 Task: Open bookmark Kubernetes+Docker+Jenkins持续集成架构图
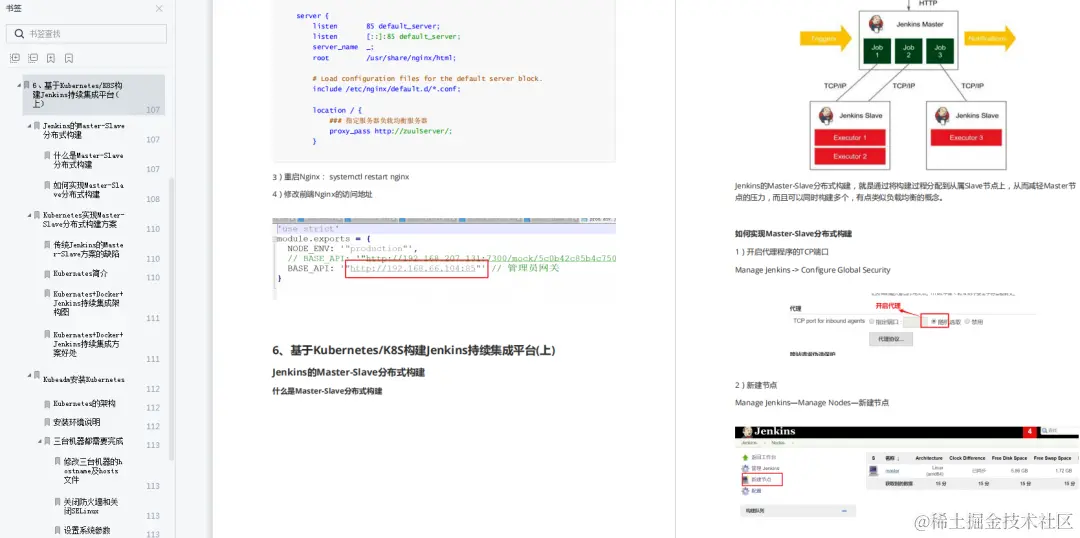[88, 303]
